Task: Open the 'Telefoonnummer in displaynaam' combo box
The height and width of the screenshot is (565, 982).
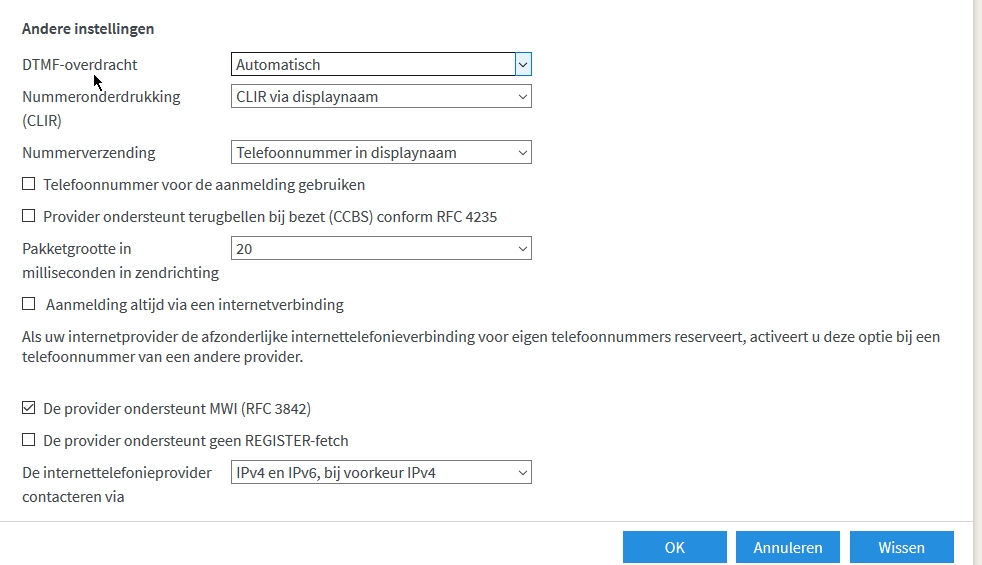Action: tap(374, 153)
